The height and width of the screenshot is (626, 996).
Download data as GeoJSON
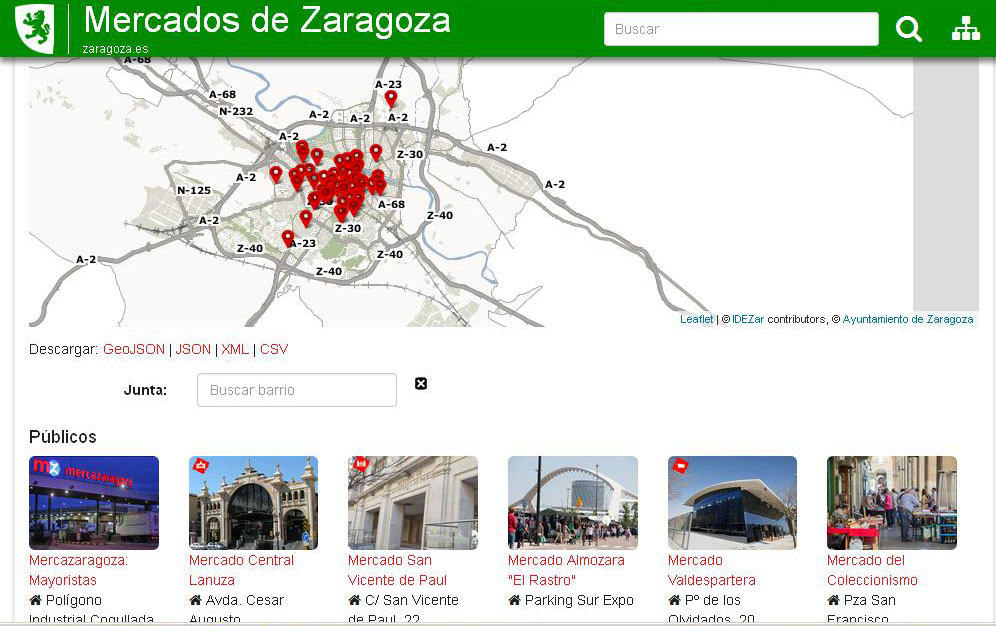tap(134, 349)
